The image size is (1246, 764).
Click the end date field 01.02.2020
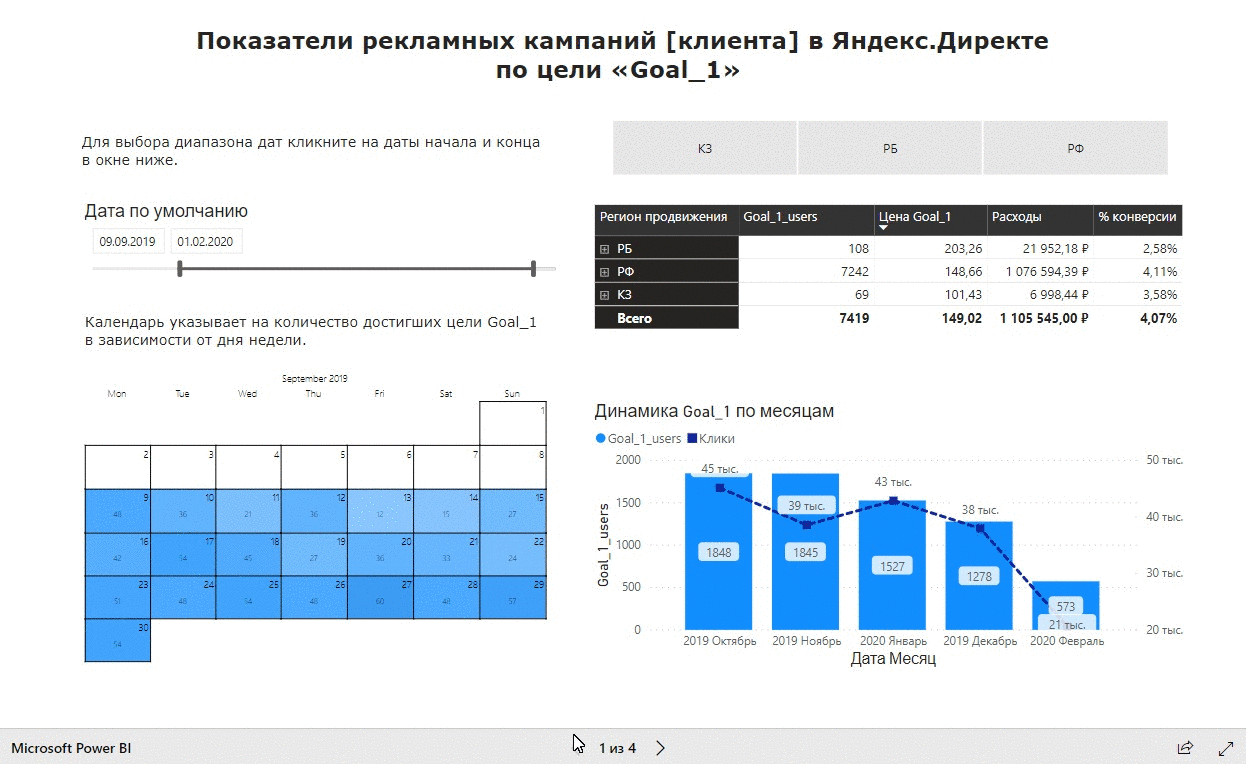pyautogui.click(x=206, y=241)
